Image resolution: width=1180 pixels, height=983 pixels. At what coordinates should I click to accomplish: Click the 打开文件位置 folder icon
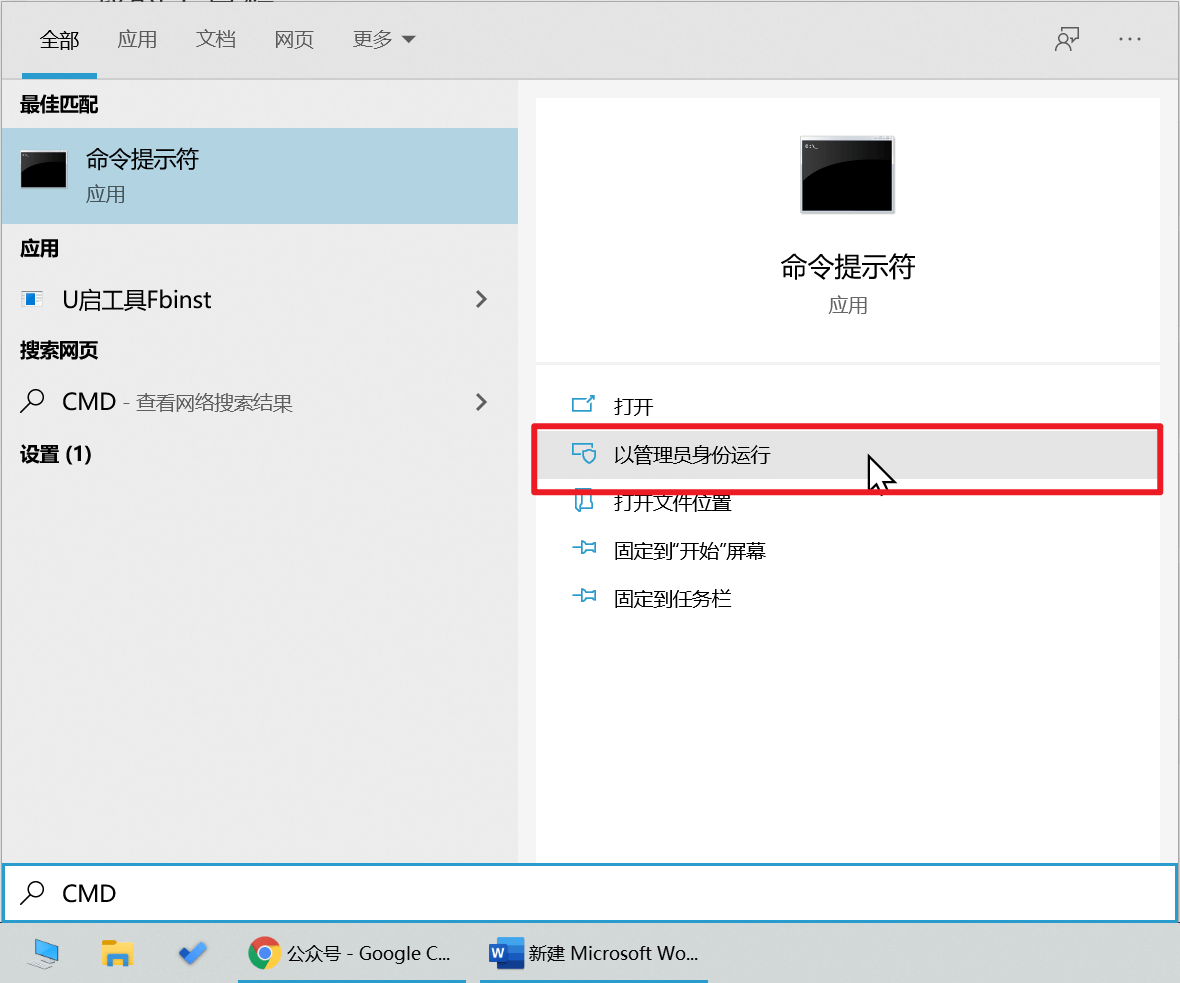point(584,502)
